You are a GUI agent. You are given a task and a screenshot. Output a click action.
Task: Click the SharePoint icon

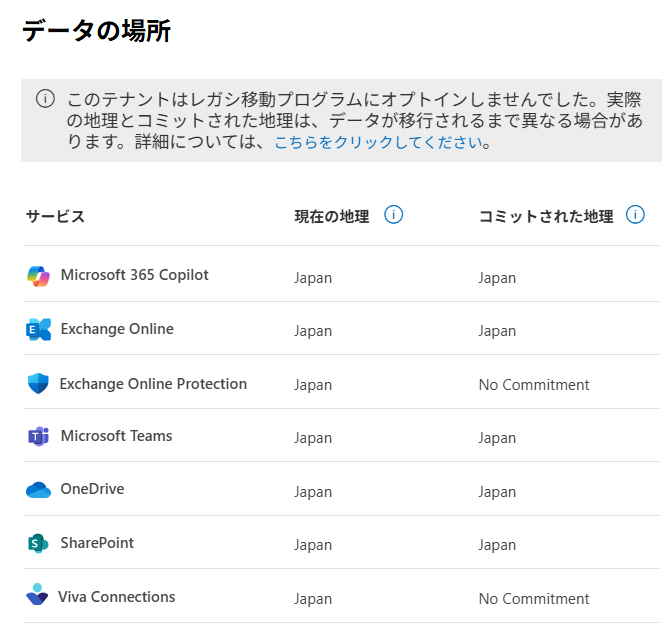pos(38,544)
